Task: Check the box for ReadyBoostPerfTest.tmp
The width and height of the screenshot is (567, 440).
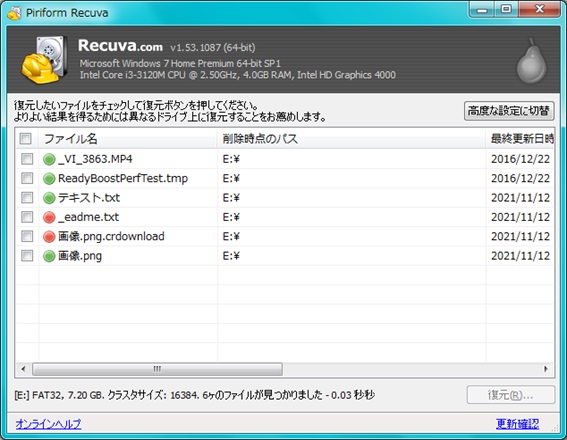Action: 27,178
